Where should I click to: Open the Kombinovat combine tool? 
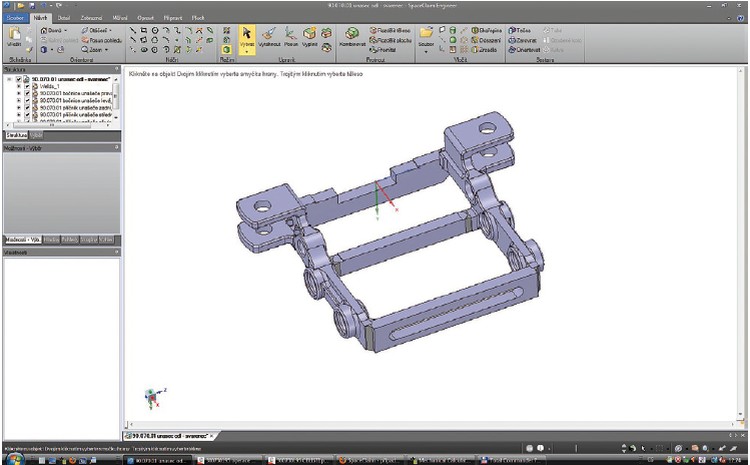point(351,40)
